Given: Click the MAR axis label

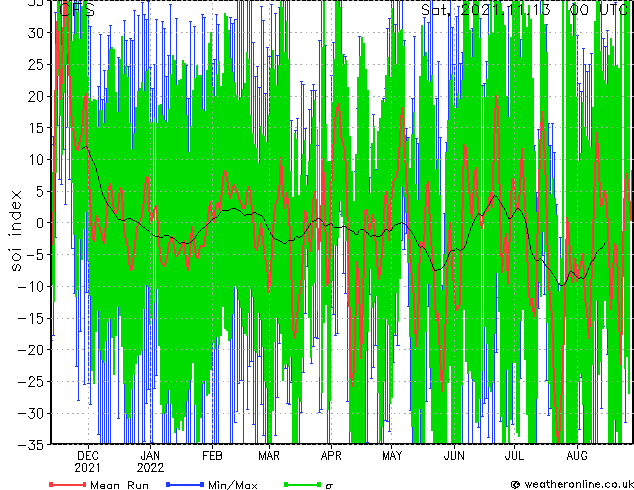Looking at the screenshot, I should [269, 456].
